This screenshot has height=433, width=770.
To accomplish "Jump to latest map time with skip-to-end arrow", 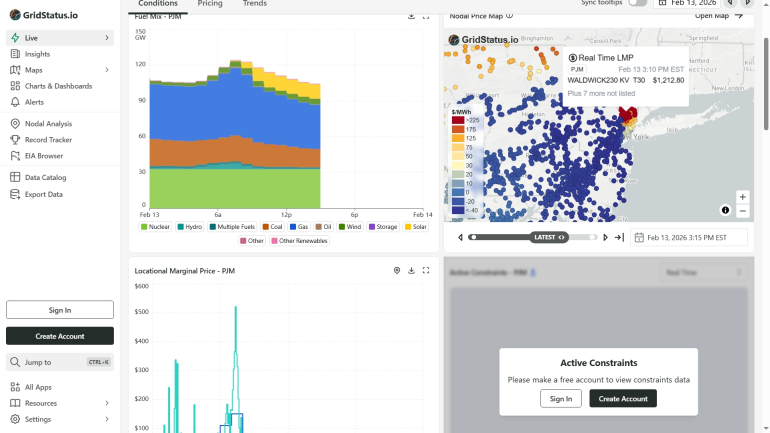I will click(619, 237).
